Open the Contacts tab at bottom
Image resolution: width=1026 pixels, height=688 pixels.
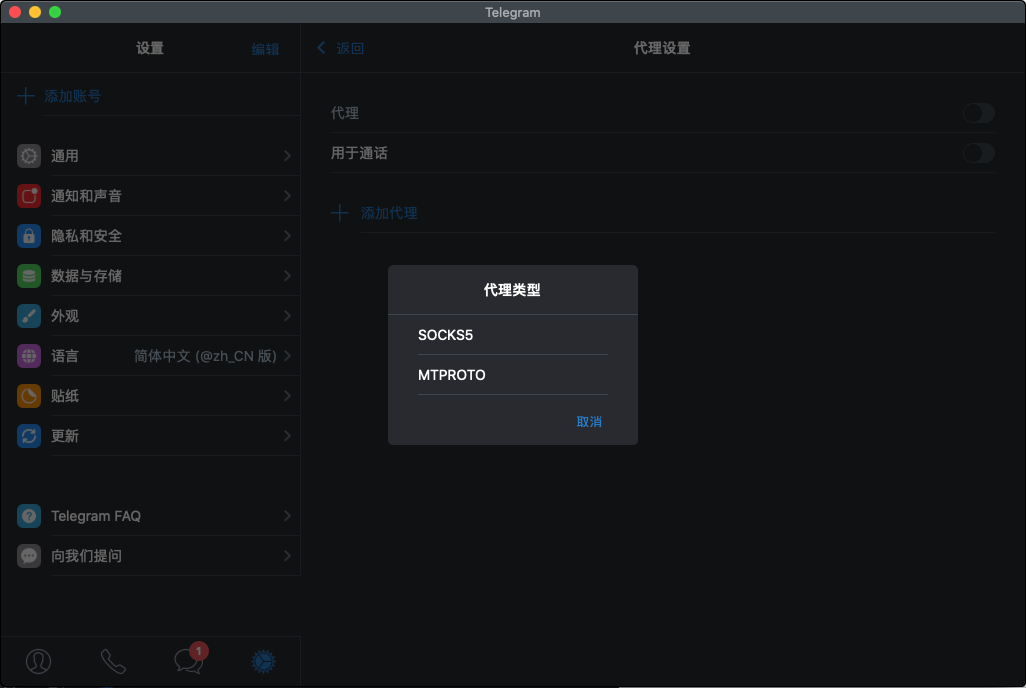click(38, 661)
